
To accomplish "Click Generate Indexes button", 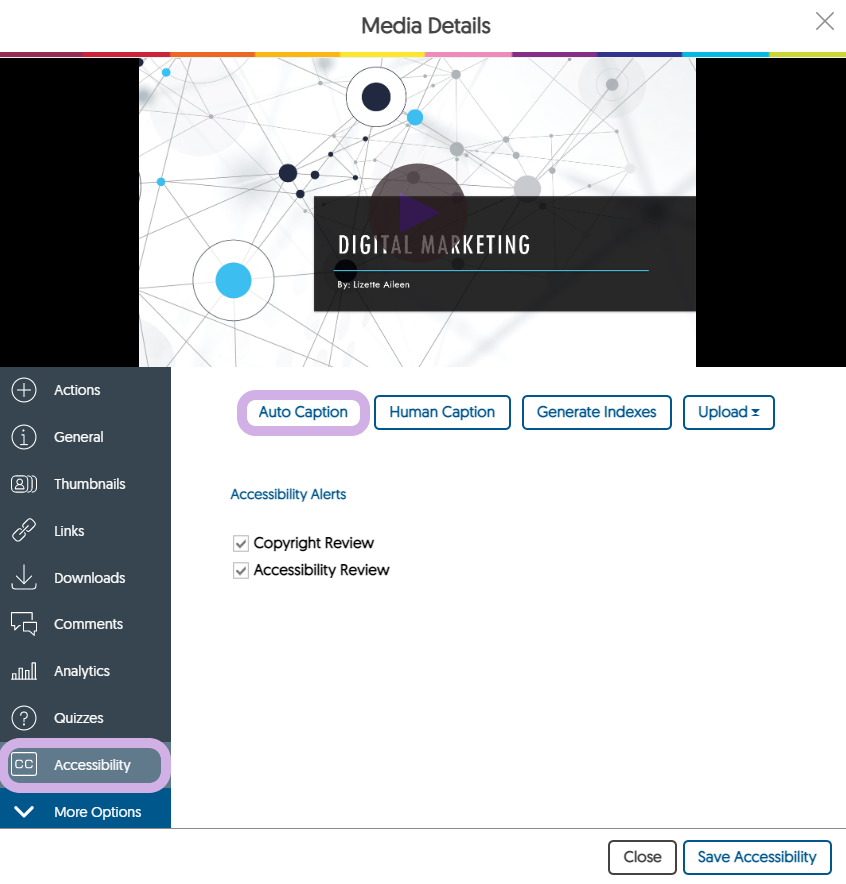I will (x=596, y=412).
